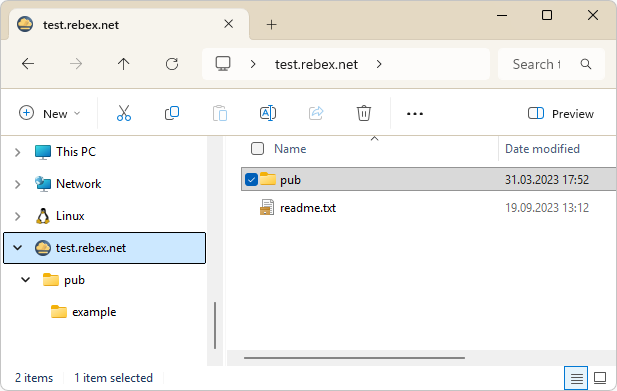This screenshot has width=617, height=391.
Task: Click the Share arrow icon
Action: pyautogui.click(x=316, y=113)
